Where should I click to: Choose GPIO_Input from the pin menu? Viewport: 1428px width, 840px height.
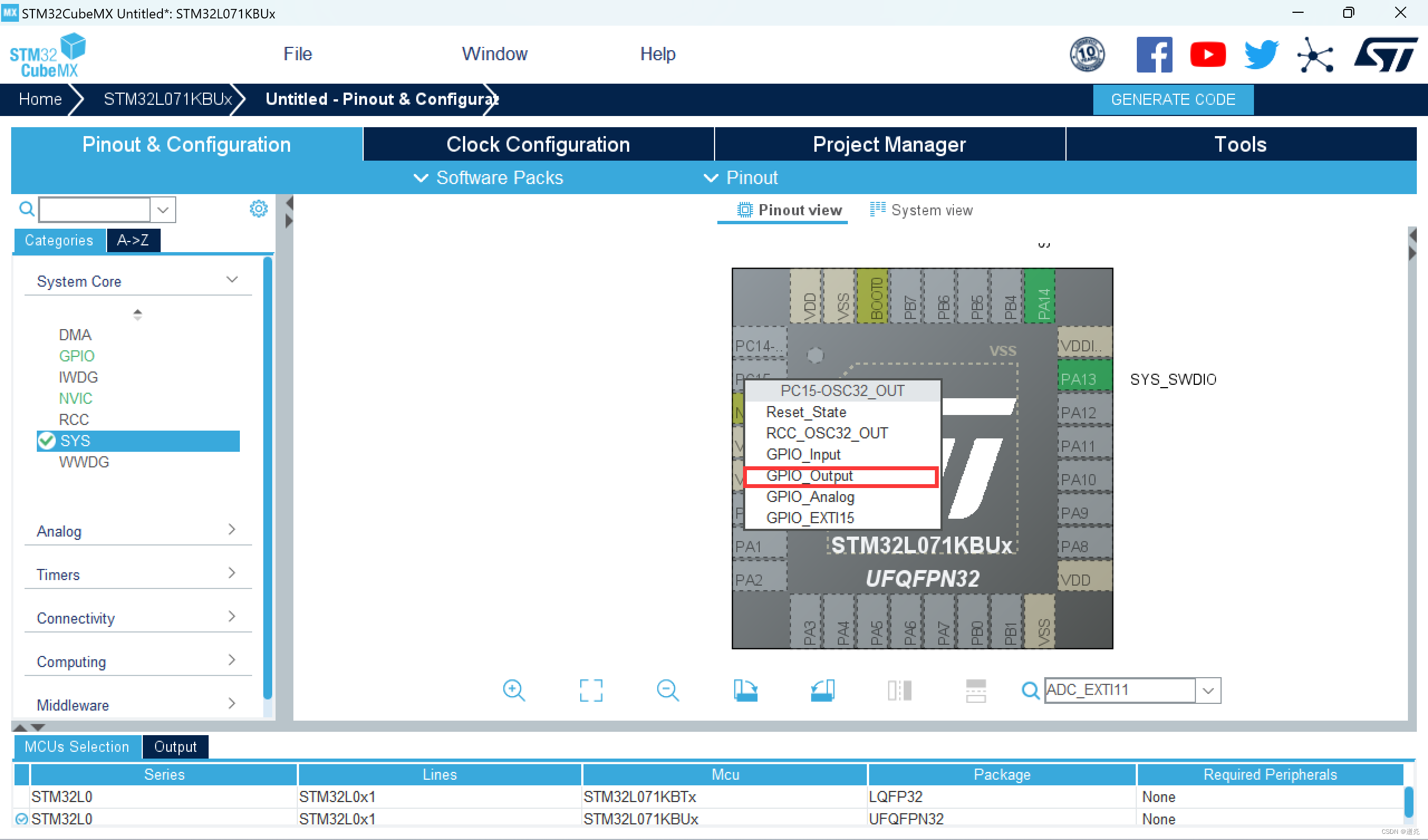point(842,454)
